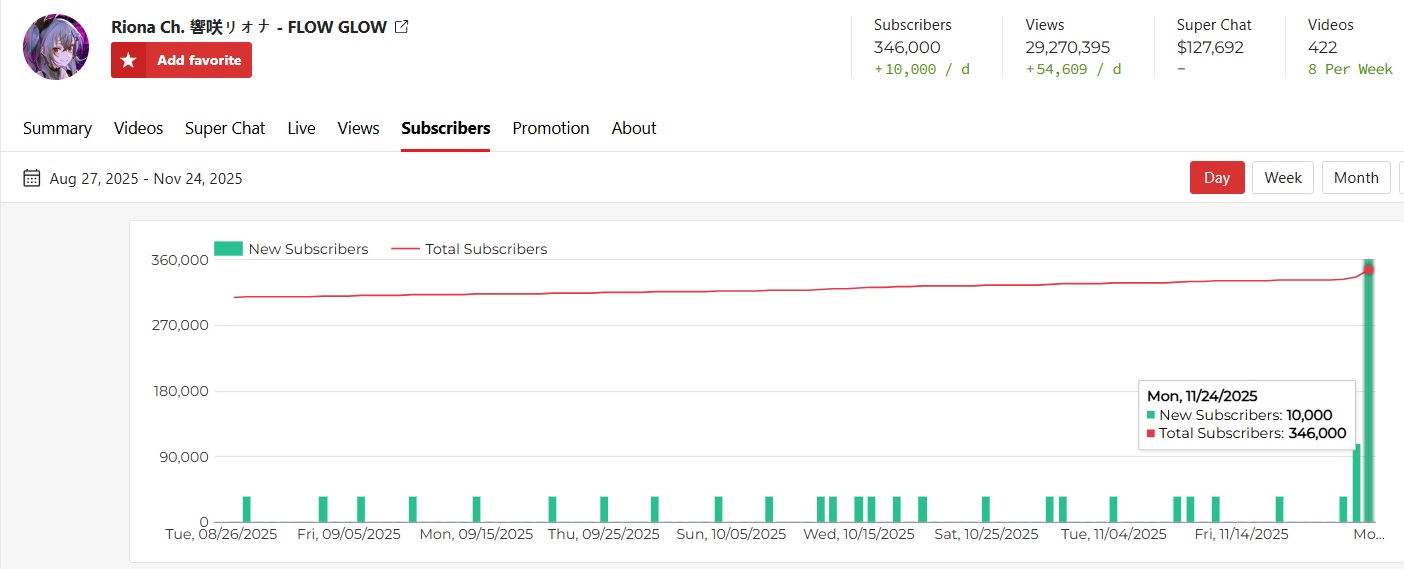Click the +54,609 / d views growth

pyautogui.click(x=1073, y=69)
